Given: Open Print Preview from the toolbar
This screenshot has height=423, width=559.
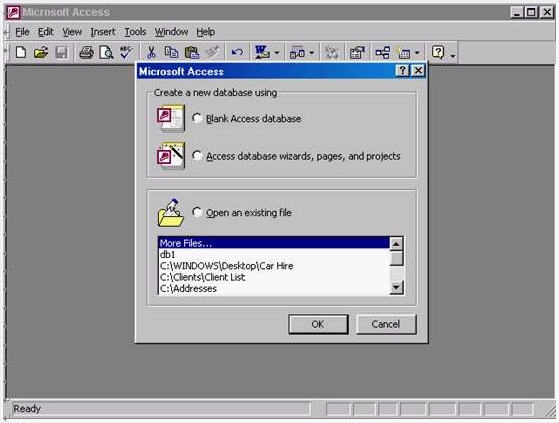Looking at the screenshot, I should tap(106, 53).
